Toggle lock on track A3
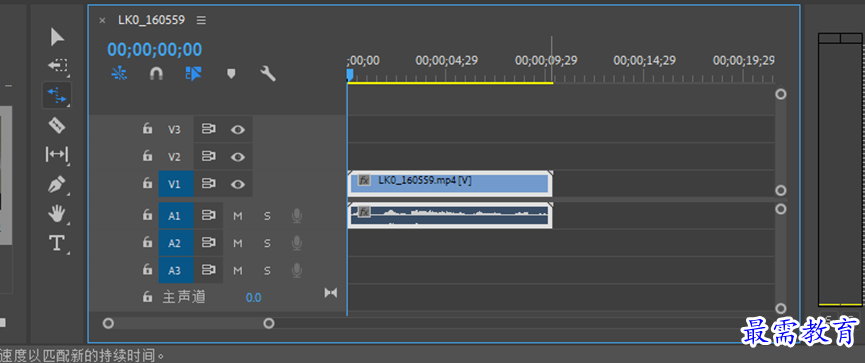 [x=147, y=270]
